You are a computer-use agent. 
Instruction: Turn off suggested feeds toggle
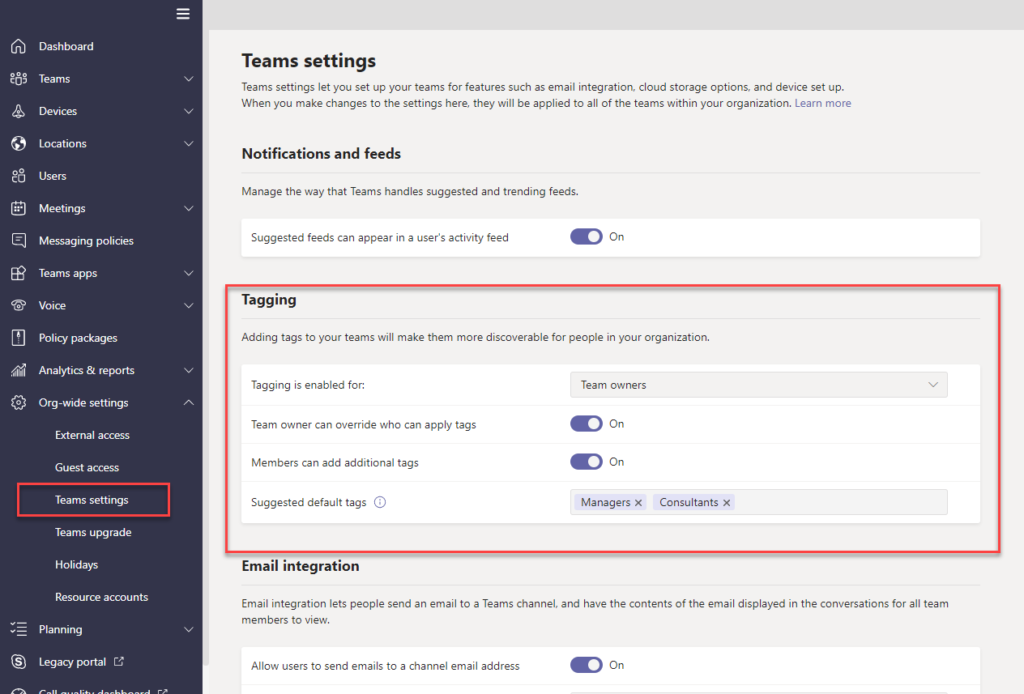pyautogui.click(x=586, y=236)
